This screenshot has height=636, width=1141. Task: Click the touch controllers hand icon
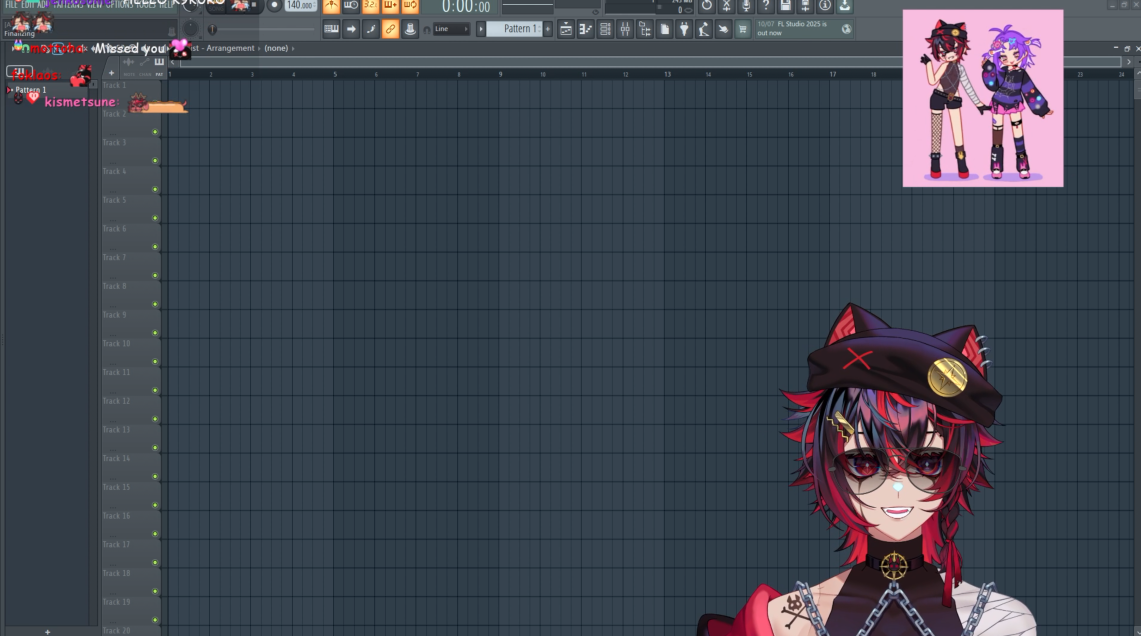(723, 29)
